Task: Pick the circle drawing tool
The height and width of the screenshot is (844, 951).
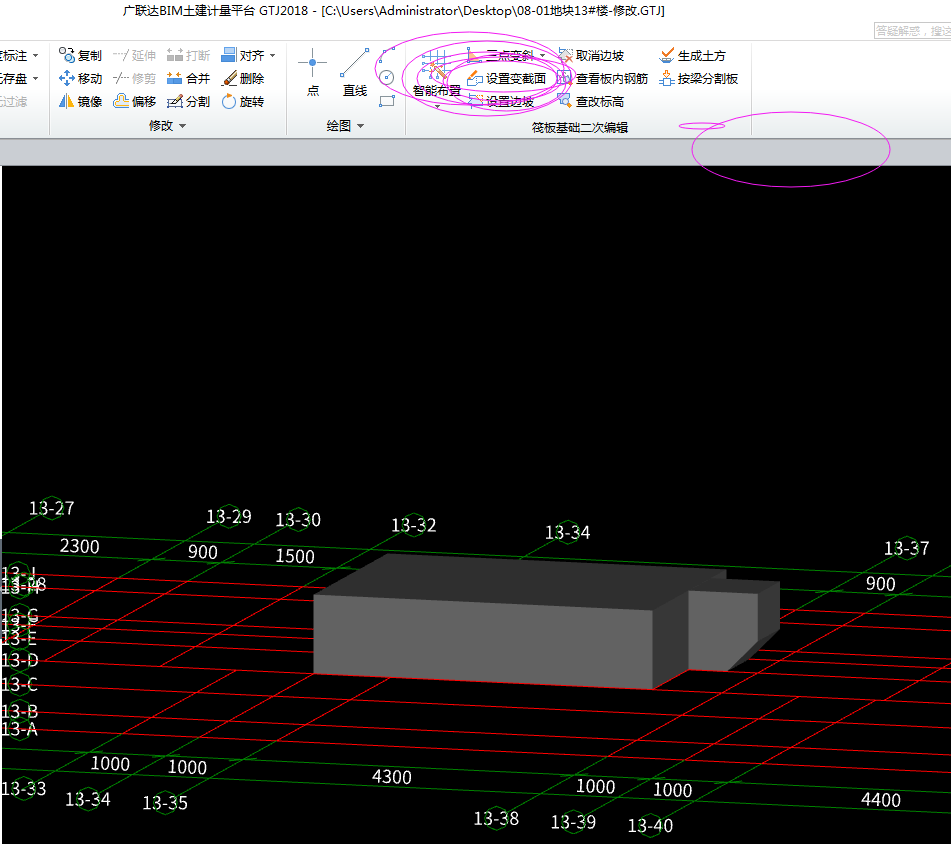Action: (x=387, y=78)
